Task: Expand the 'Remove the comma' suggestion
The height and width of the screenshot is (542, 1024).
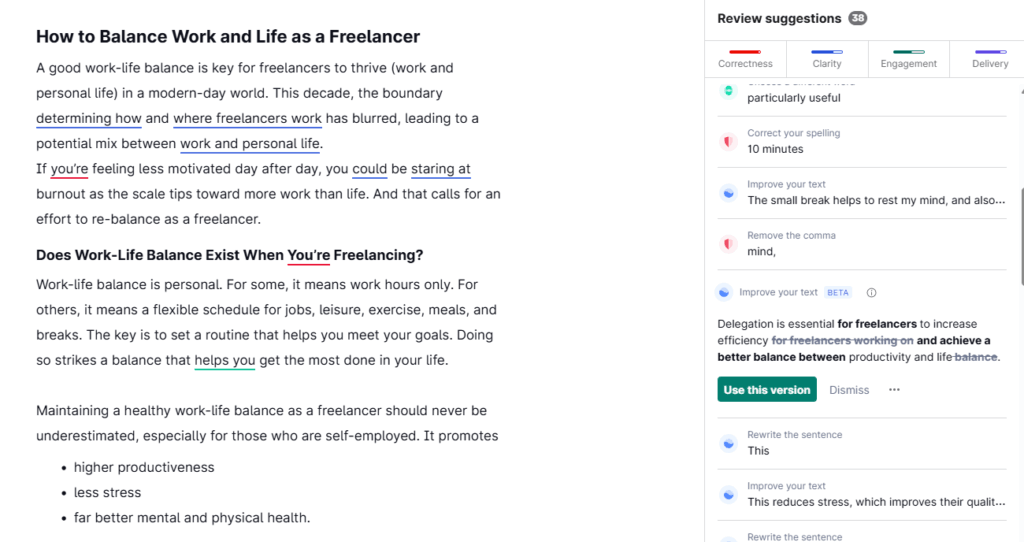Action: pos(862,244)
